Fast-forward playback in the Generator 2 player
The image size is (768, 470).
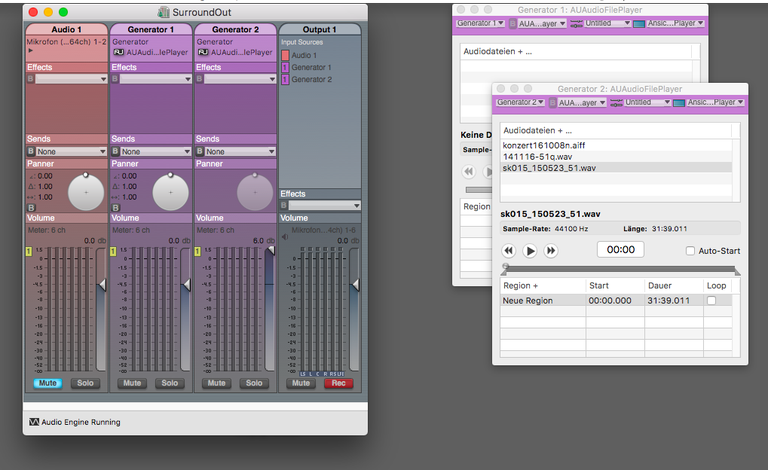click(x=551, y=251)
